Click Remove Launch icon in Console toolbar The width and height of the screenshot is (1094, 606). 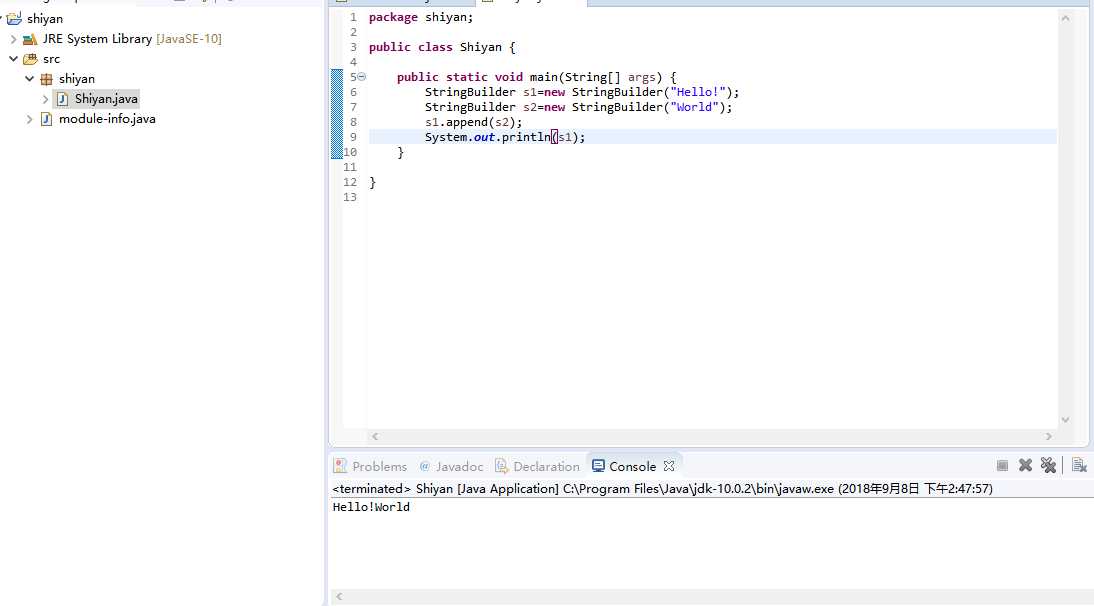[x=1025, y=466]
